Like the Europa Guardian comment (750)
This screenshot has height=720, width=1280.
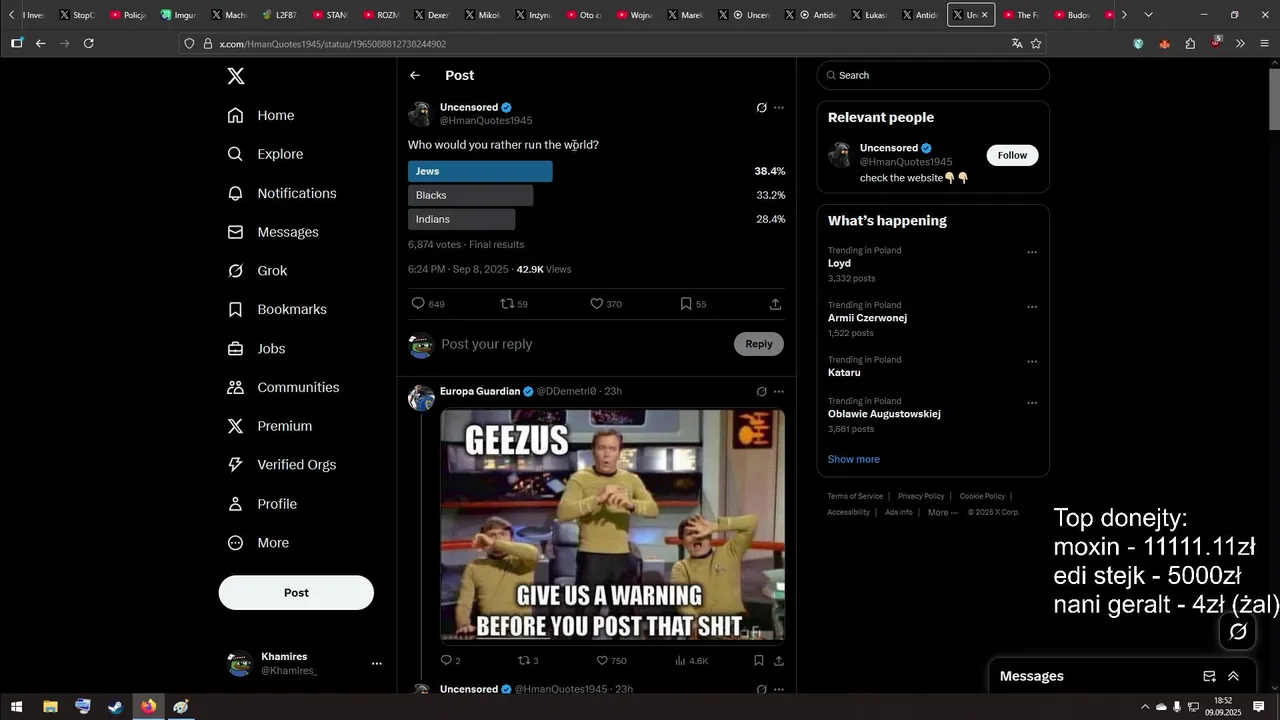click(x=611, y=661)
